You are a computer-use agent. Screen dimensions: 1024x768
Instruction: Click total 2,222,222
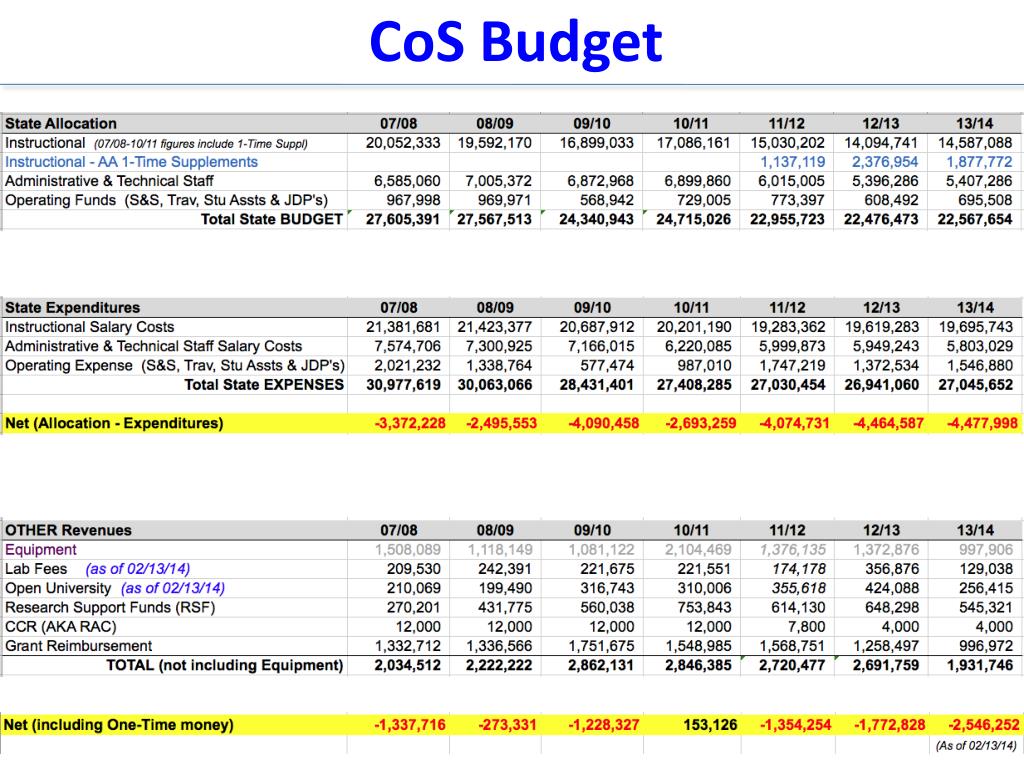498,665
